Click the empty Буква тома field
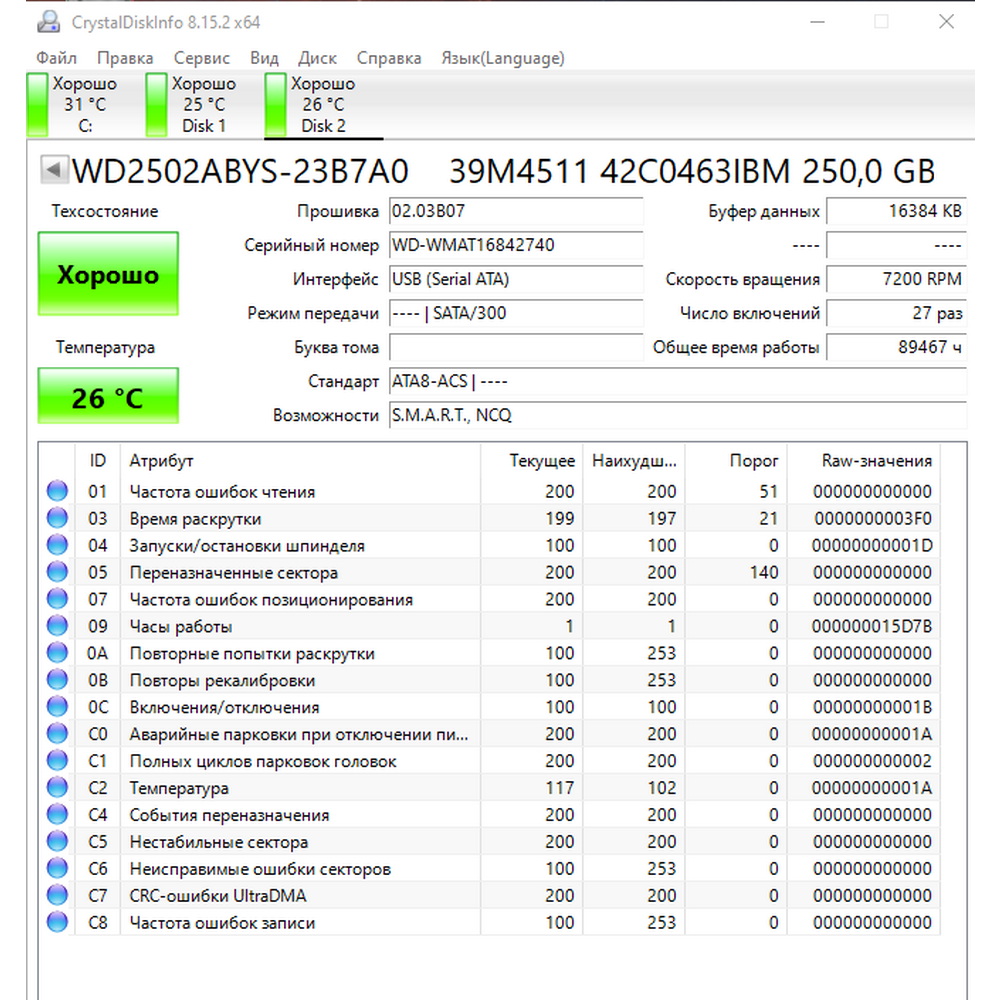This screenshot has width=1000, height=1000. click(x=516, y=348)
